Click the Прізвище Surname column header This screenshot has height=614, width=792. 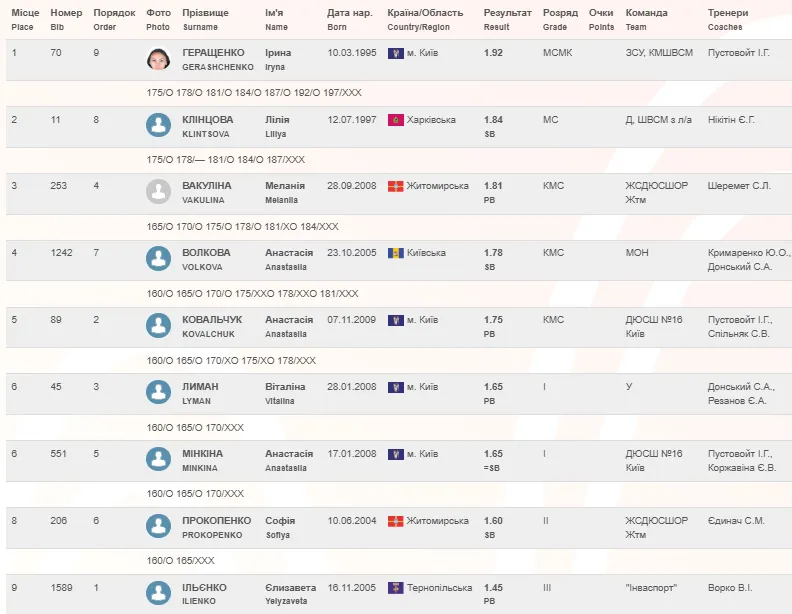206,19
